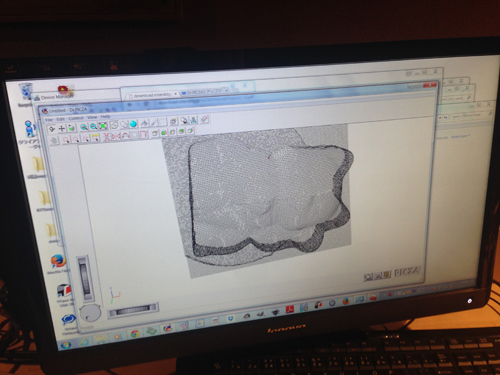Open Firefox from the taskbar
The height and width of the screenshot is (375, 500).
coord(346,301)
